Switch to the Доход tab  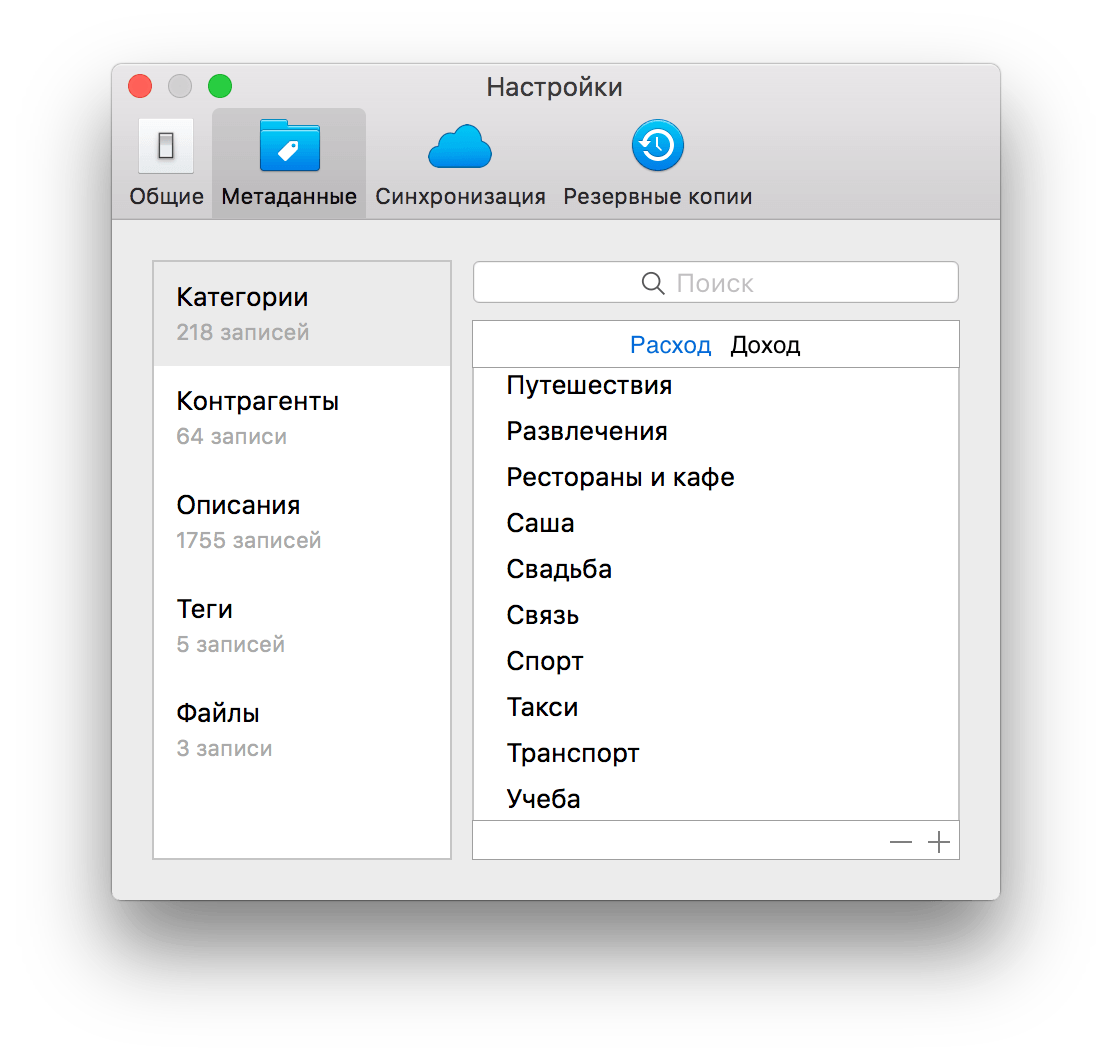(765, 345)
